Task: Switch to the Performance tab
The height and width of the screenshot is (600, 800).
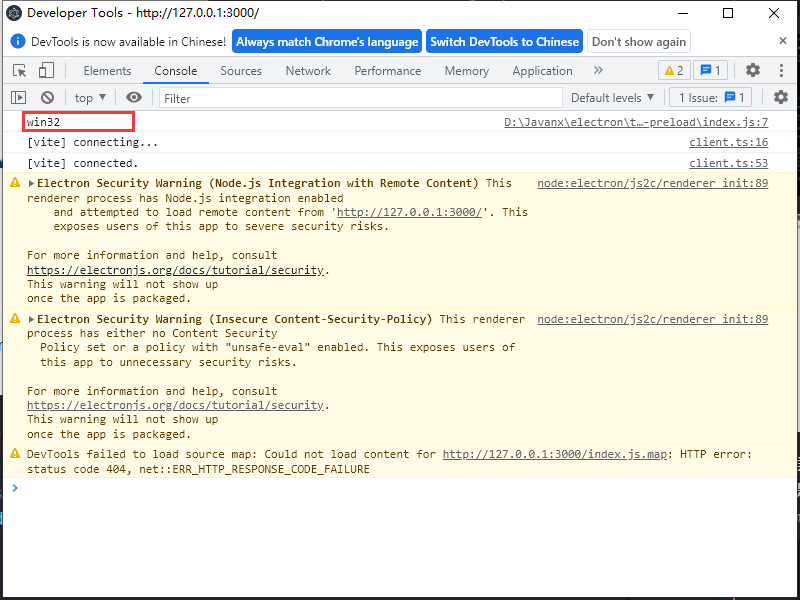Action: (388, 71)
